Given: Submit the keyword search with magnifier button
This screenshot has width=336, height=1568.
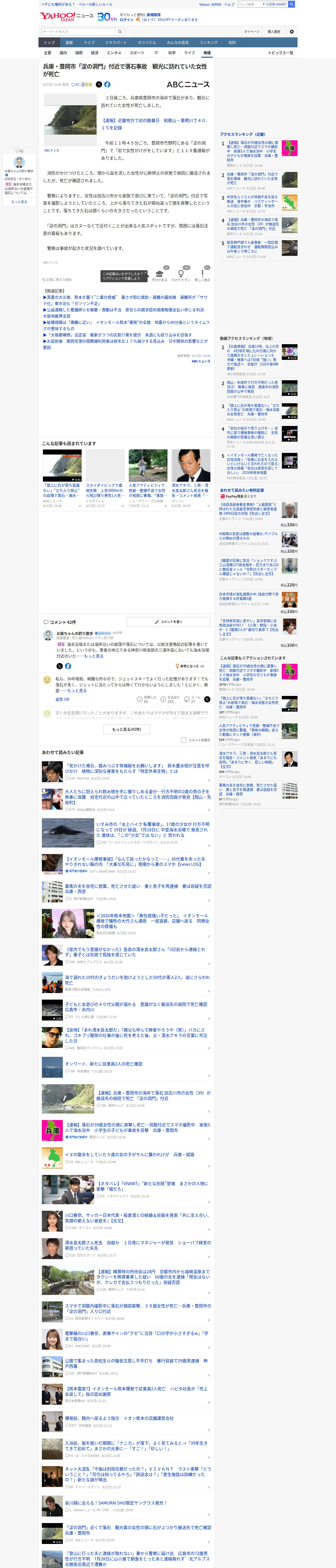Looking at the screenshot, I should (120, 32).
